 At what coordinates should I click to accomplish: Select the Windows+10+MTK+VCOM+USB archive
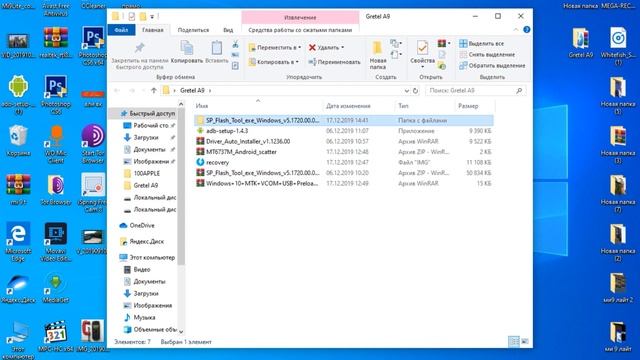(343, 183)
